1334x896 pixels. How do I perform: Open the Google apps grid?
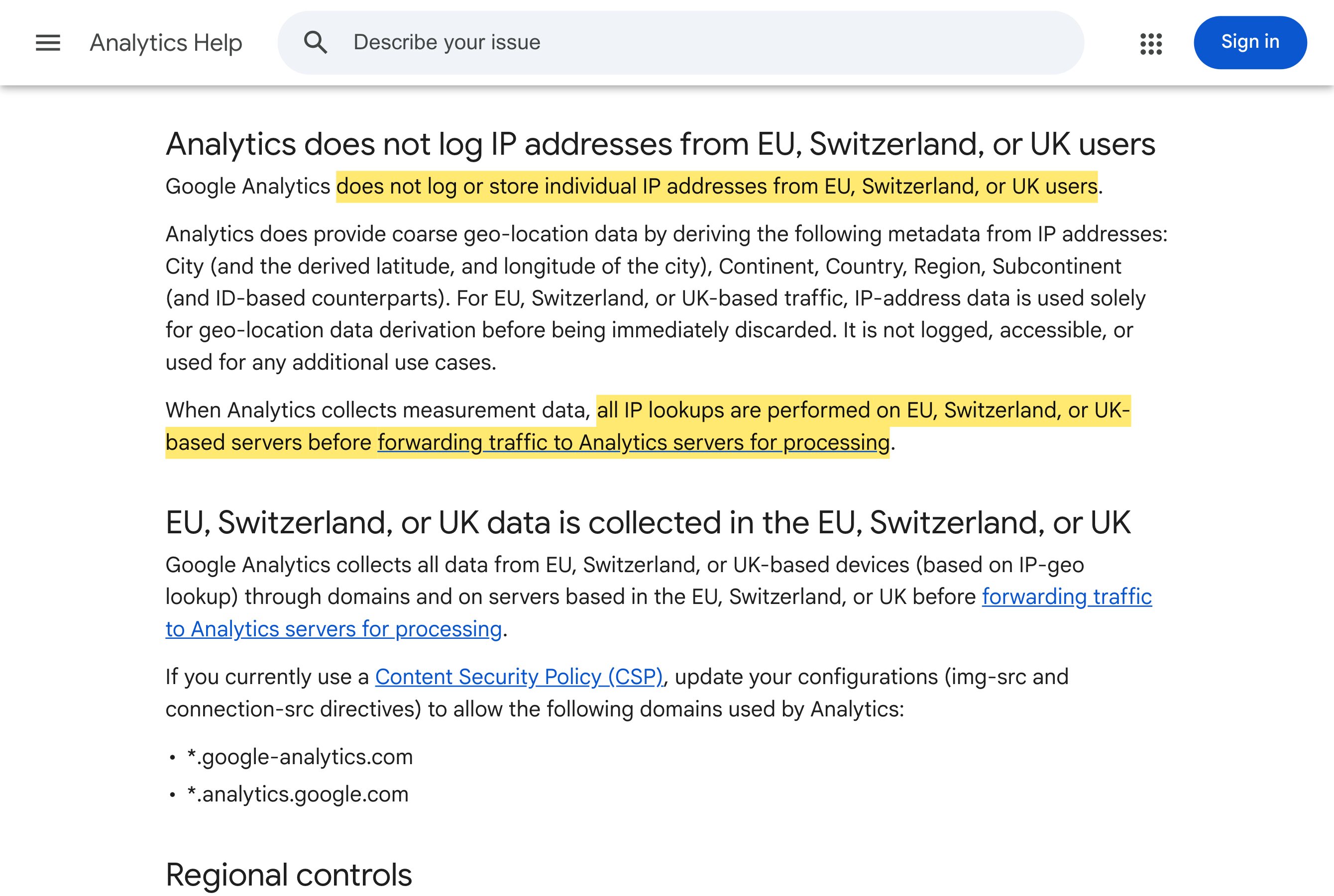point(1151,43)
